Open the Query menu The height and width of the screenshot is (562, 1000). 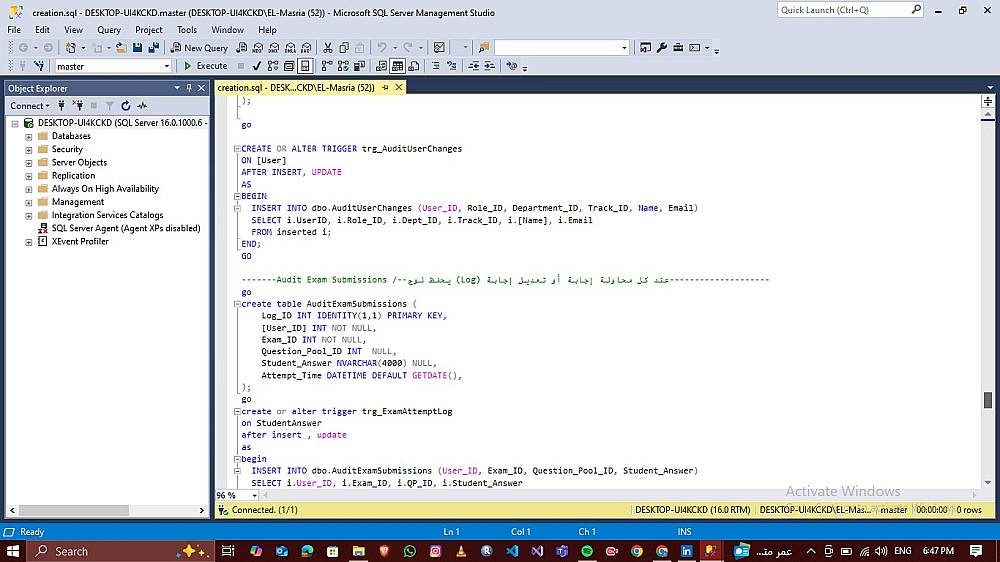tap(108, 30)
